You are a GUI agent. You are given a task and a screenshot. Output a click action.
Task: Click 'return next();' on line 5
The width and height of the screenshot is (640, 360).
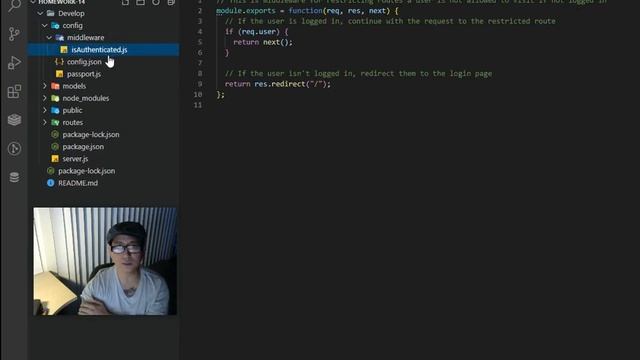263,42
